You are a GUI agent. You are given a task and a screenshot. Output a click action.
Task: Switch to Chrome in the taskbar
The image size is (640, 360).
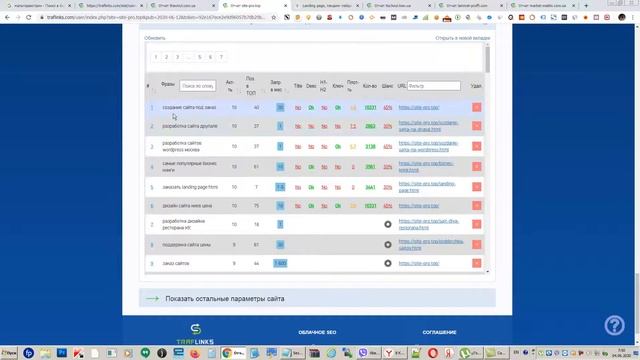click(x=233, y=353)
